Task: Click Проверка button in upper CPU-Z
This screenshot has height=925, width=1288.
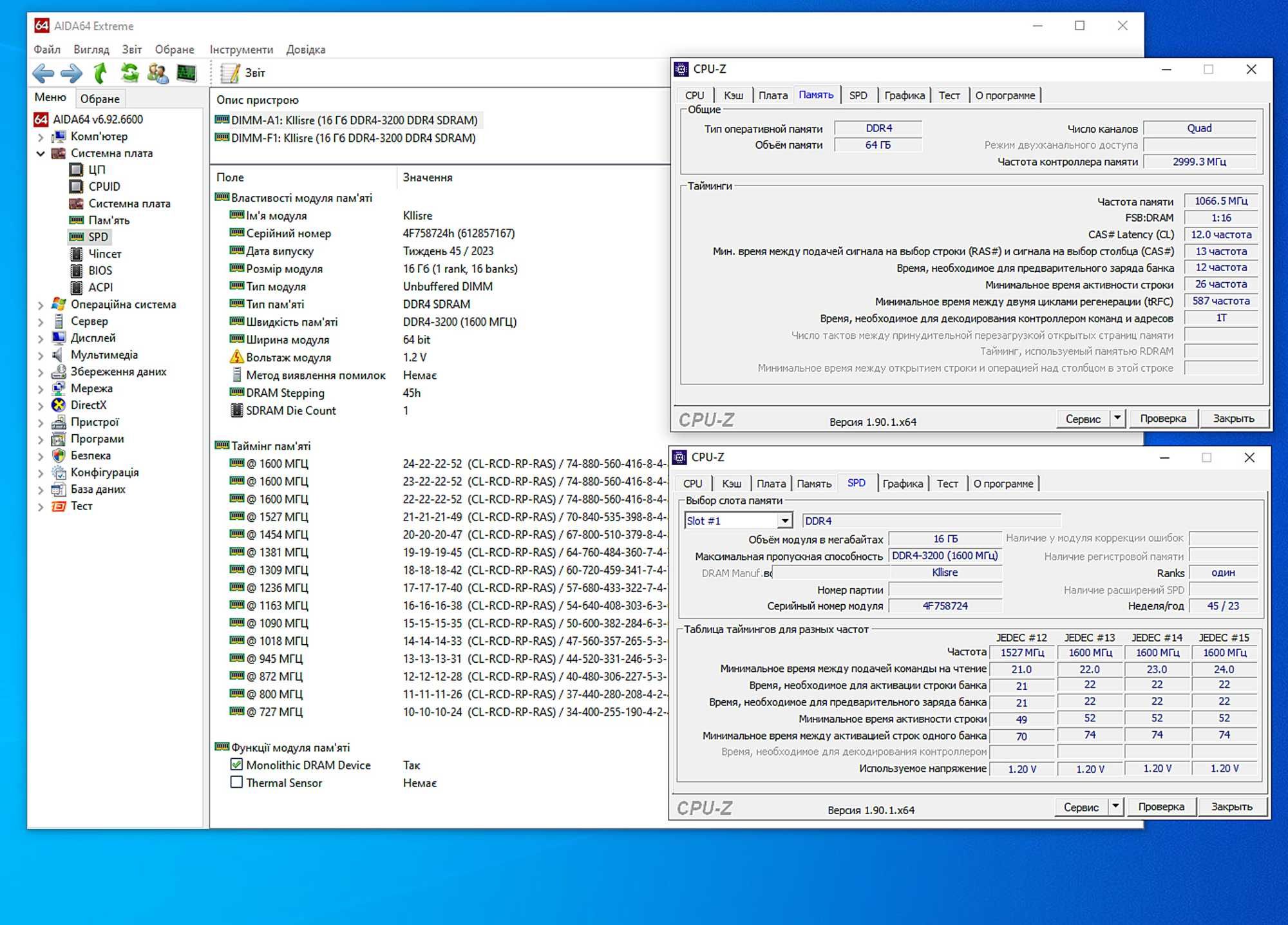Action: (x=1163, y=418)
